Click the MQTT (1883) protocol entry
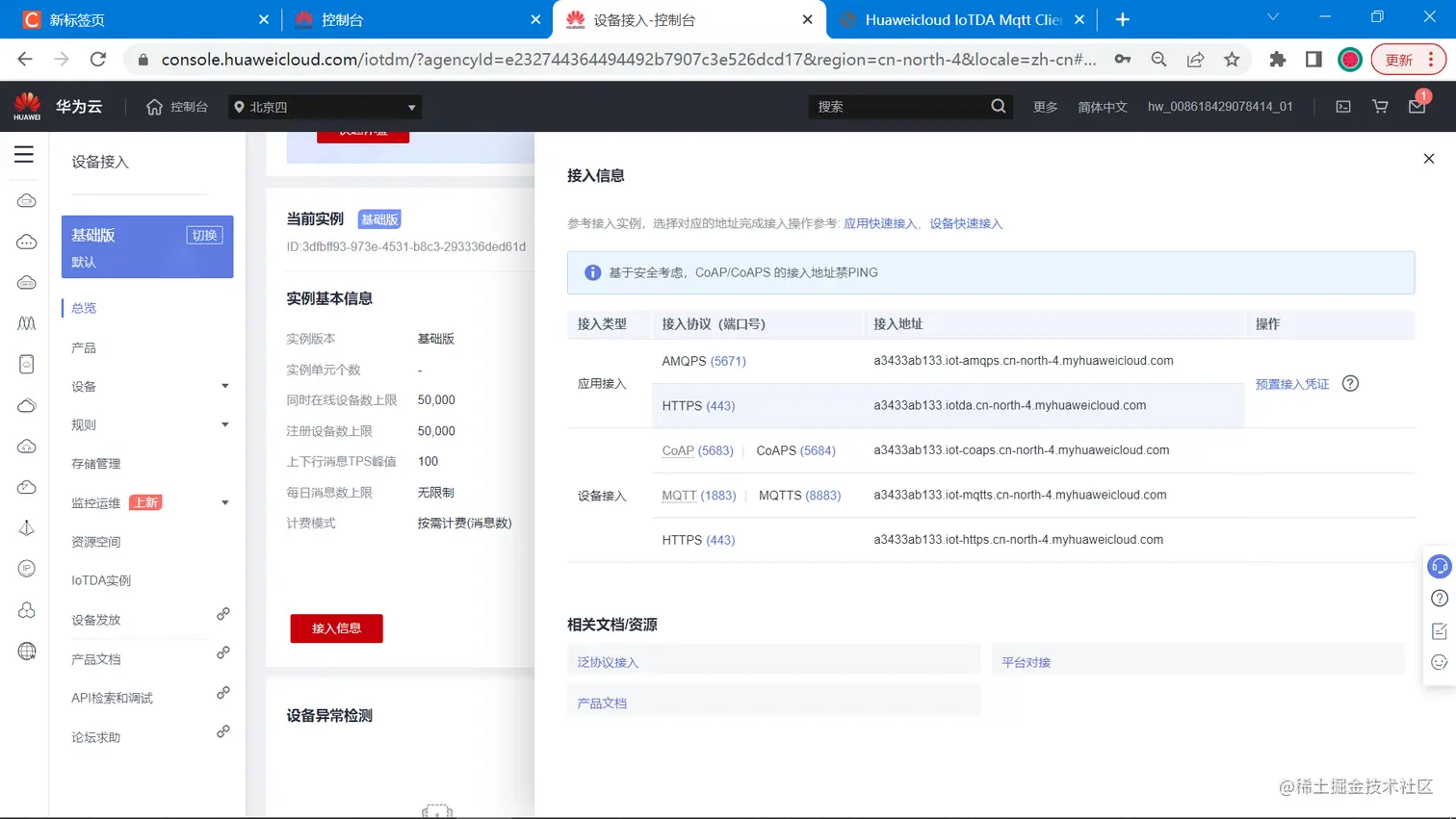The image size is (1456, 819). (x=699, y=495)
